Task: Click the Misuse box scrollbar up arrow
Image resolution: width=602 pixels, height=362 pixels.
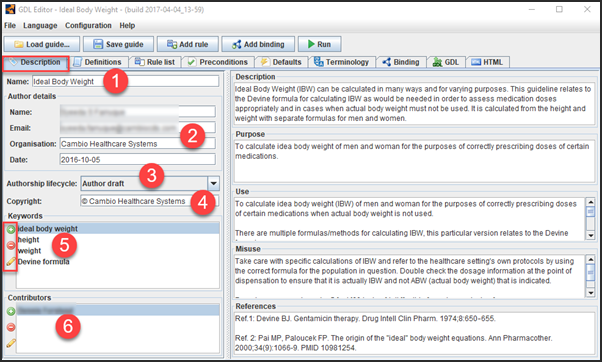Action: pos(590,260)
